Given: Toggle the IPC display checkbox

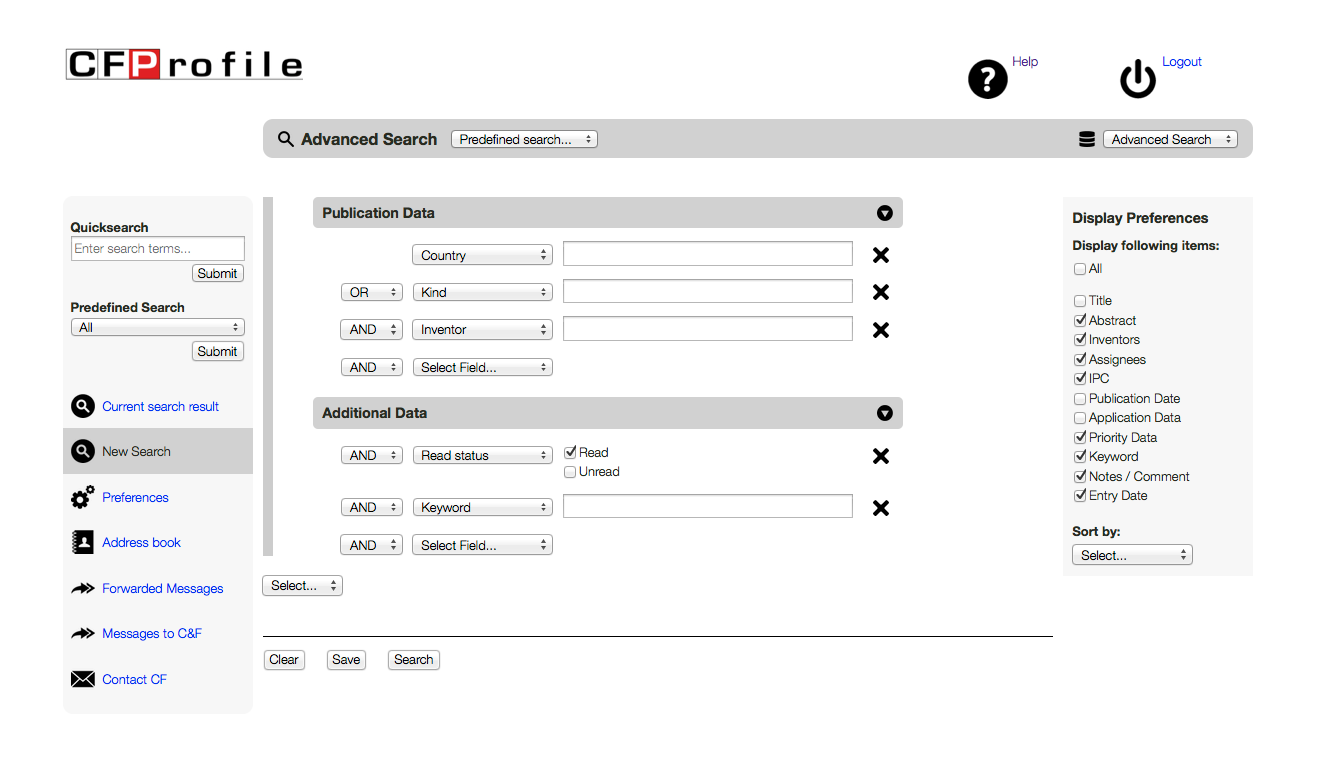Looking at the screenshot, I should 1080,379.
